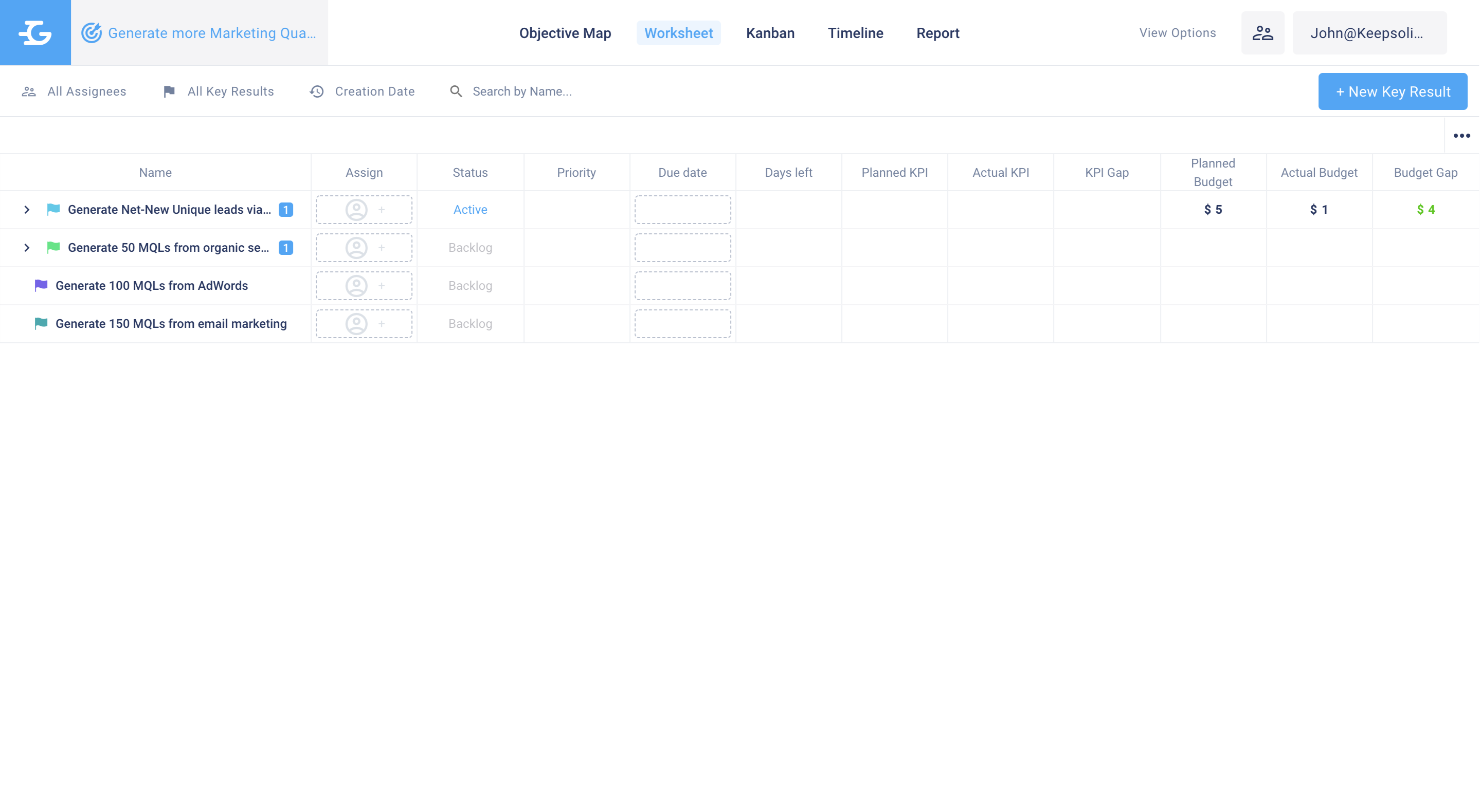
Task: Click into Search by Name field
Action: click(x=522, y=91)
